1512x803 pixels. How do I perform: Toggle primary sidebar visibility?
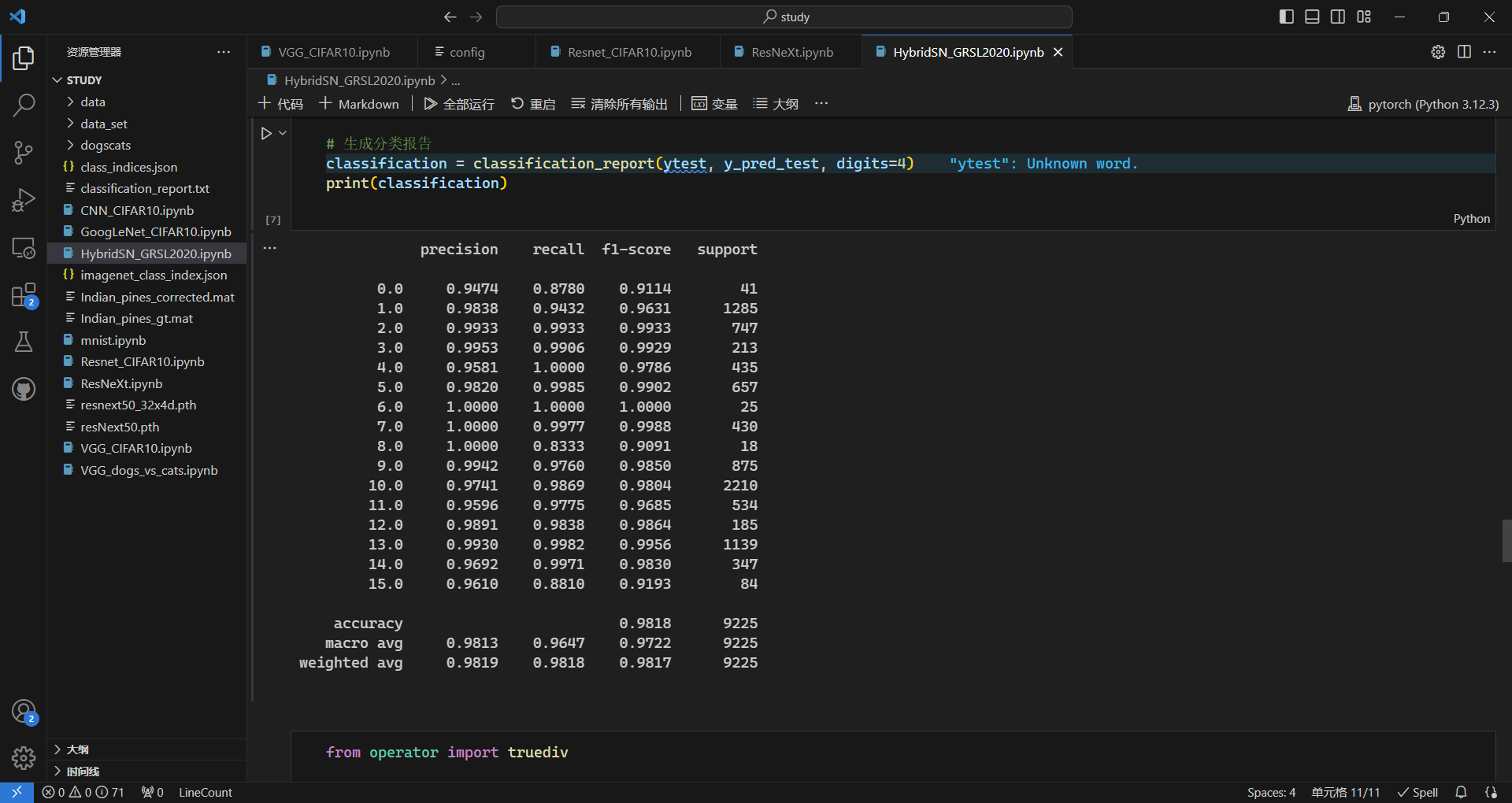pyautogui.click(x=1287, y=17)
